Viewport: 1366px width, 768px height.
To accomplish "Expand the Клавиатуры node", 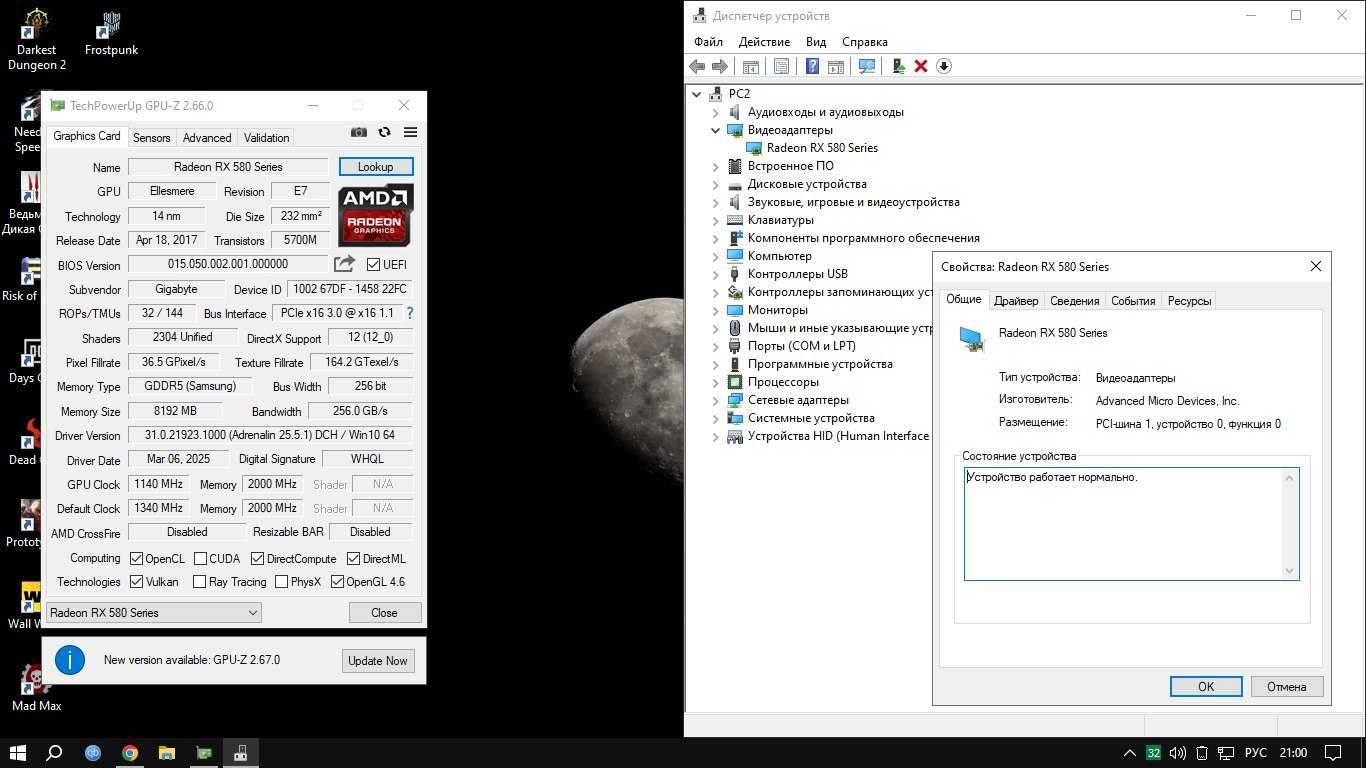I will [716, 220].
